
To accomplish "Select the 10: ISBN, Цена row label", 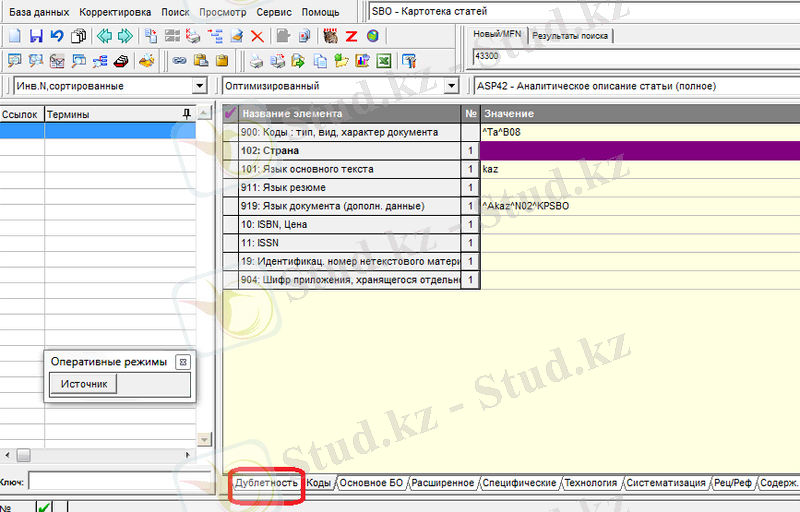I will [349, 224].
